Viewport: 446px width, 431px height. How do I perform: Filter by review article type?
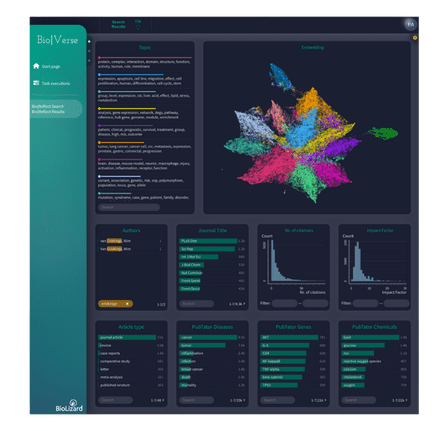[131, 345]
